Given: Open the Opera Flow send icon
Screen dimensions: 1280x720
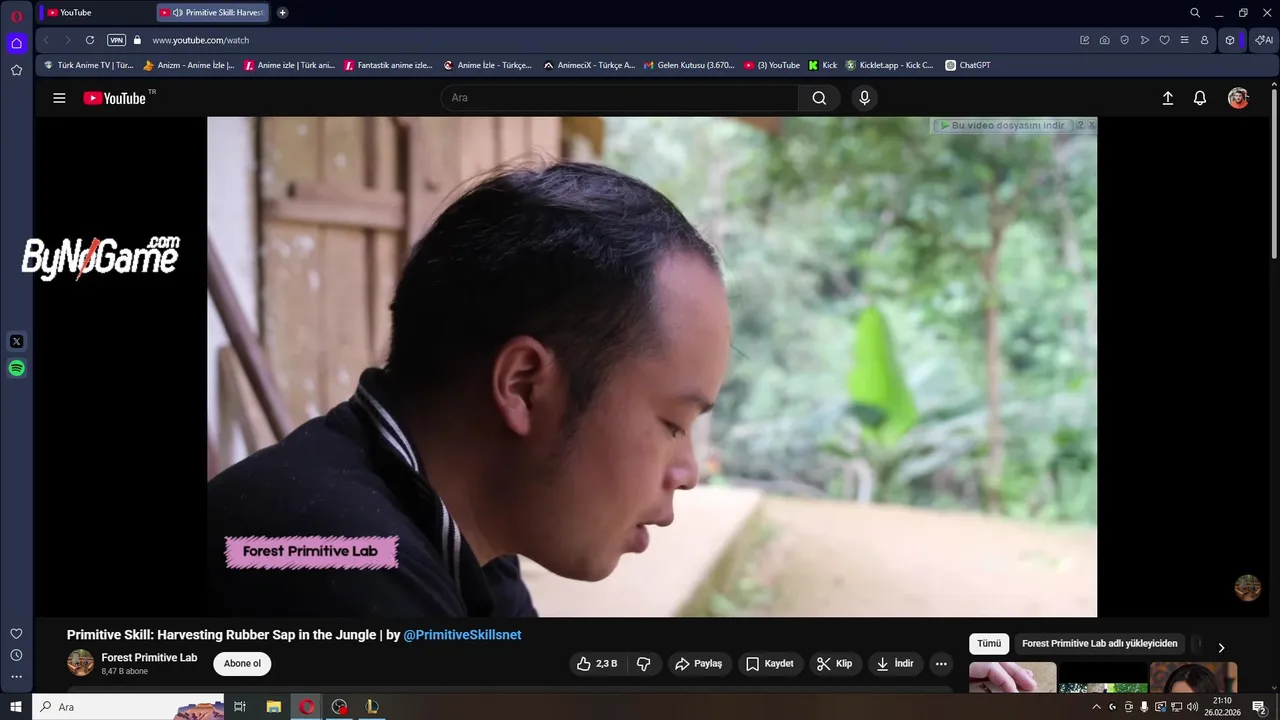Looking at the screenshot, I should click(1144, 40).
